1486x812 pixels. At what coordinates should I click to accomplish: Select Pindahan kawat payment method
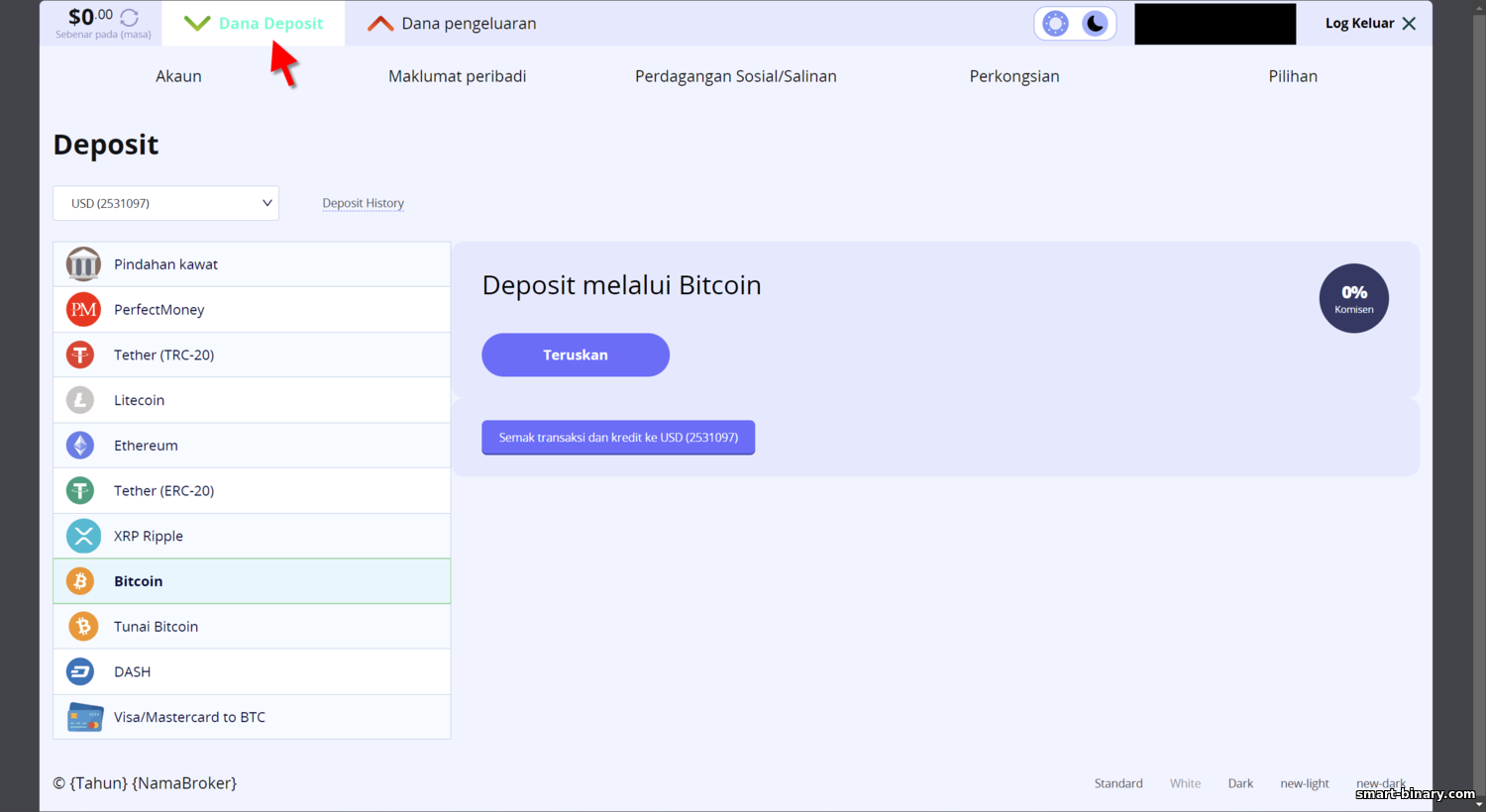click(252, 264)
